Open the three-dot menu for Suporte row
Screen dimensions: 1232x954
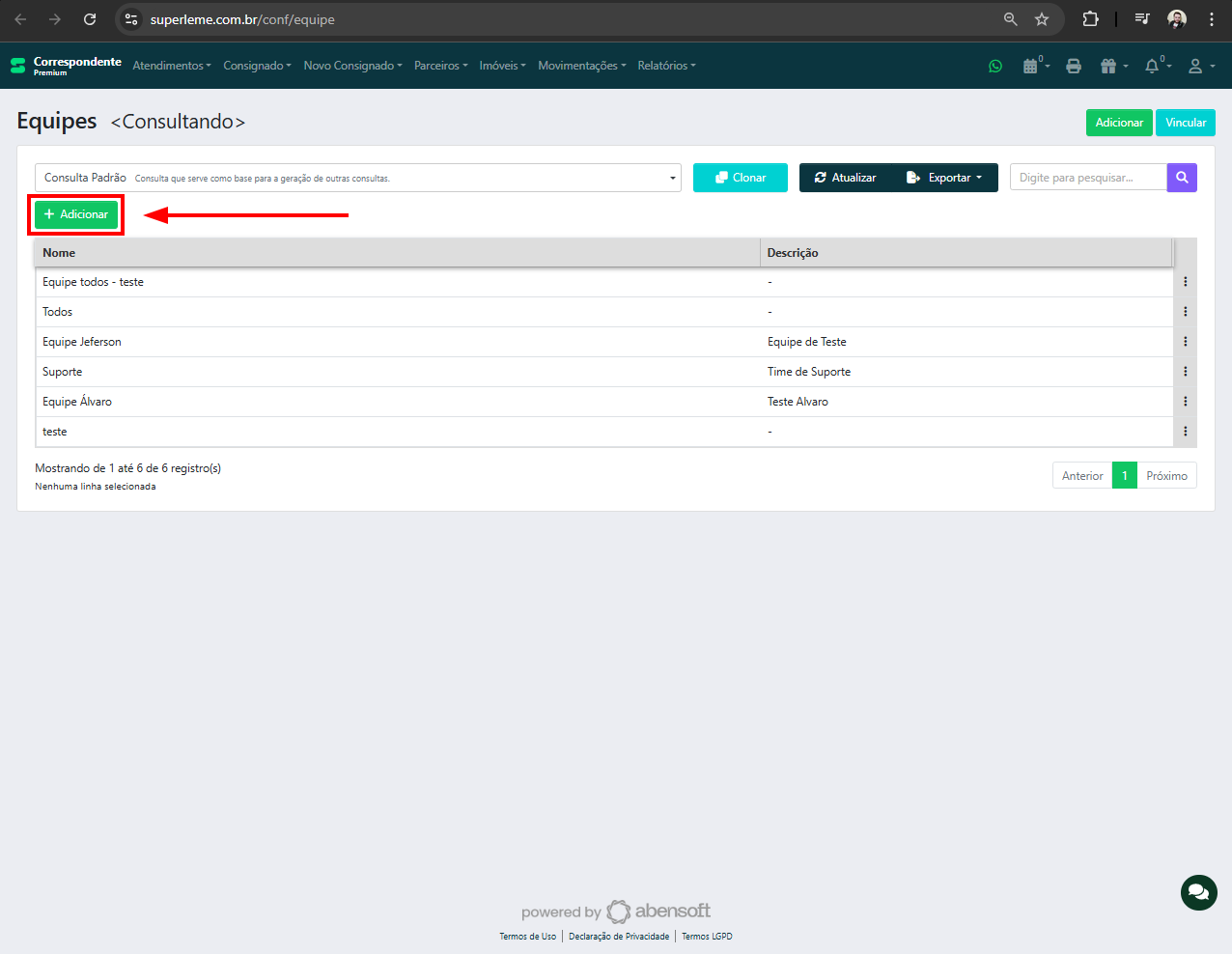pos(1185,372)
